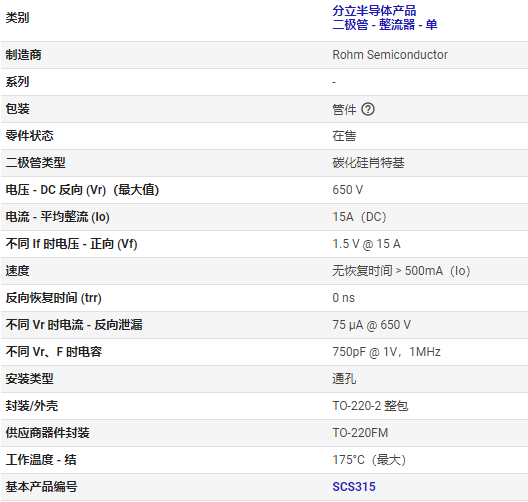Click the 包装 row label
This screenshot has height=502, width=528.
click(x=18, y=109)
